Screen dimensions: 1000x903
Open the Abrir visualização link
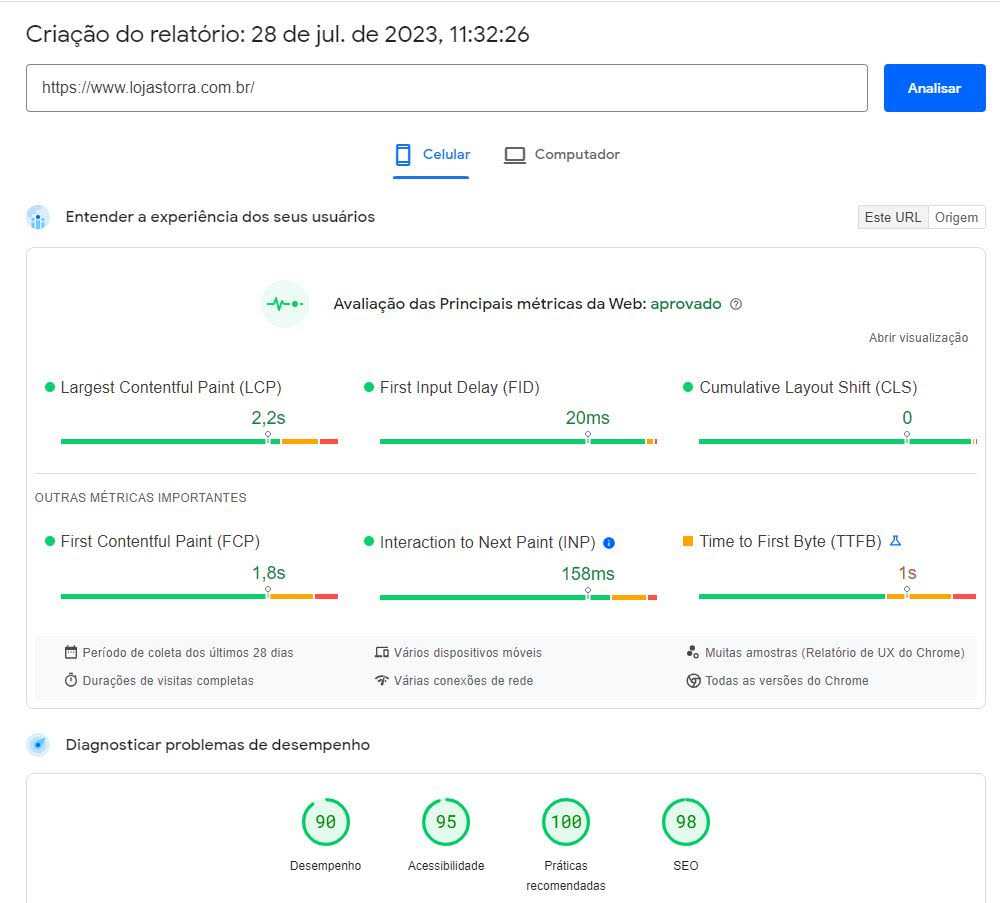coord(918,338)
